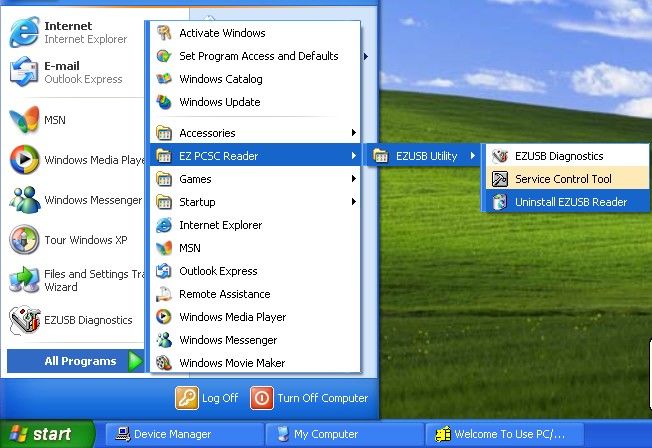Image resolution: width=652 pixels, height=448 pixels.
Task: Click "EZUSB Diagnostics" text in submenu
Action: tap(559, 156)
